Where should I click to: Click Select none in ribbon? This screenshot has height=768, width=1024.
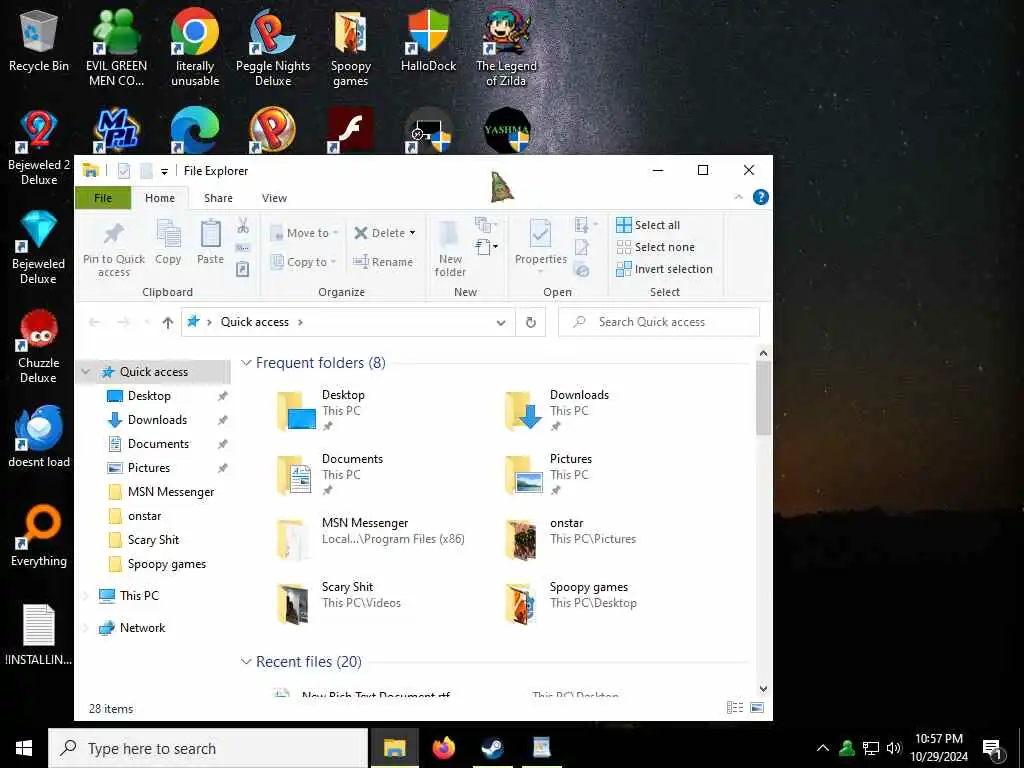(x=656, y=247)
